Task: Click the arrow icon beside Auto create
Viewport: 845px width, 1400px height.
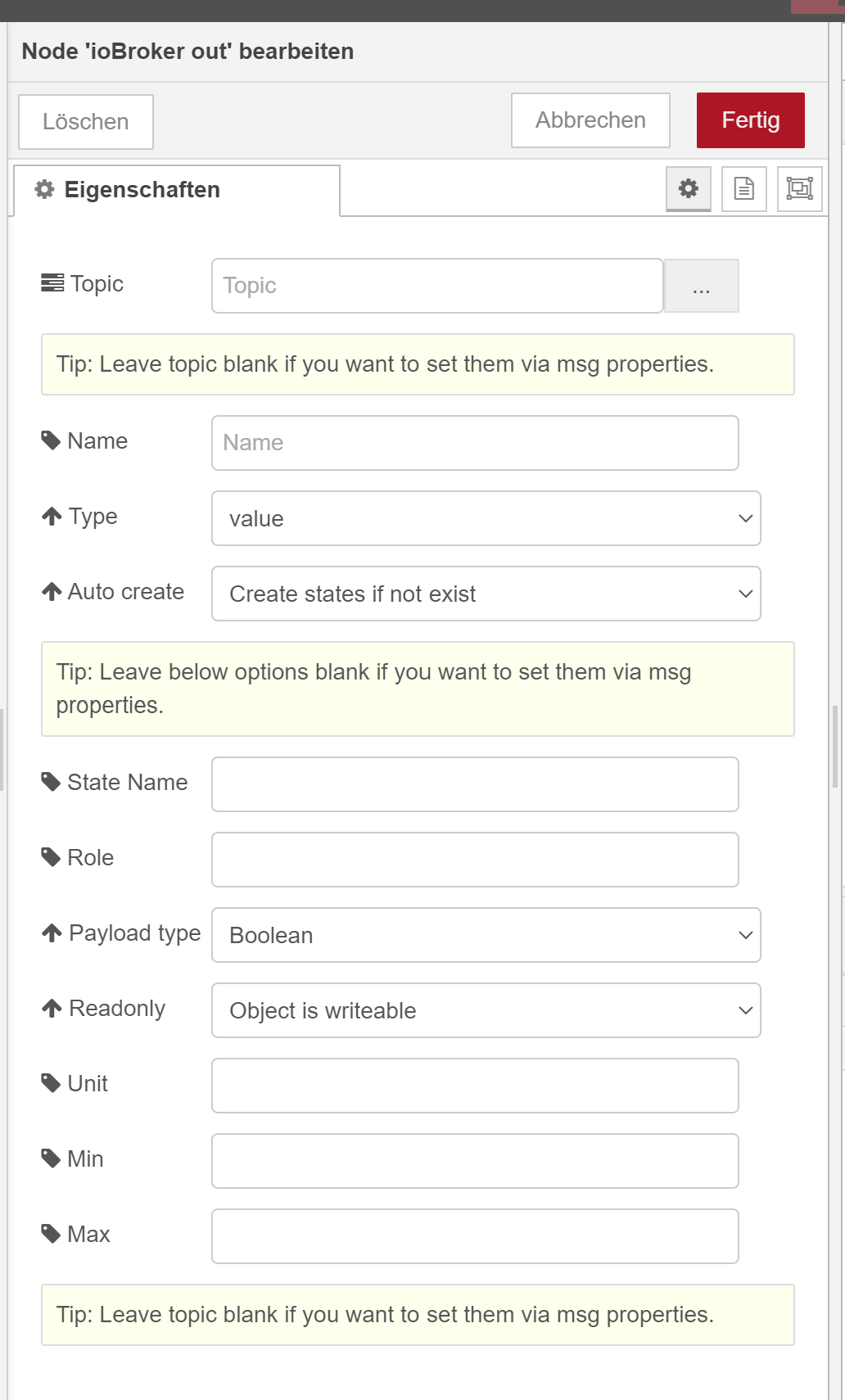Action: click(52, 591)
